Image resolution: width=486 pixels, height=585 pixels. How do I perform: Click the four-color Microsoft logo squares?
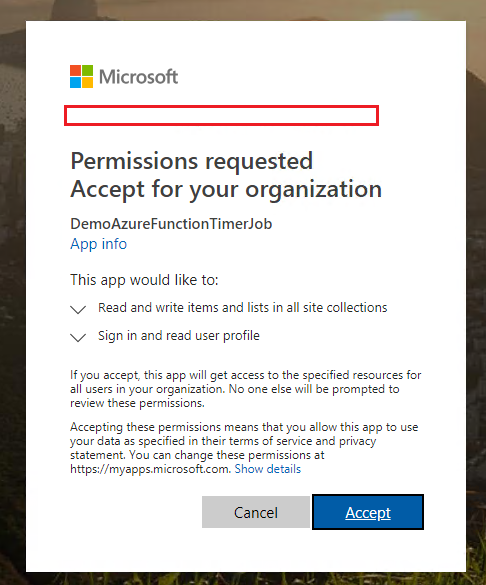(81, 76)
